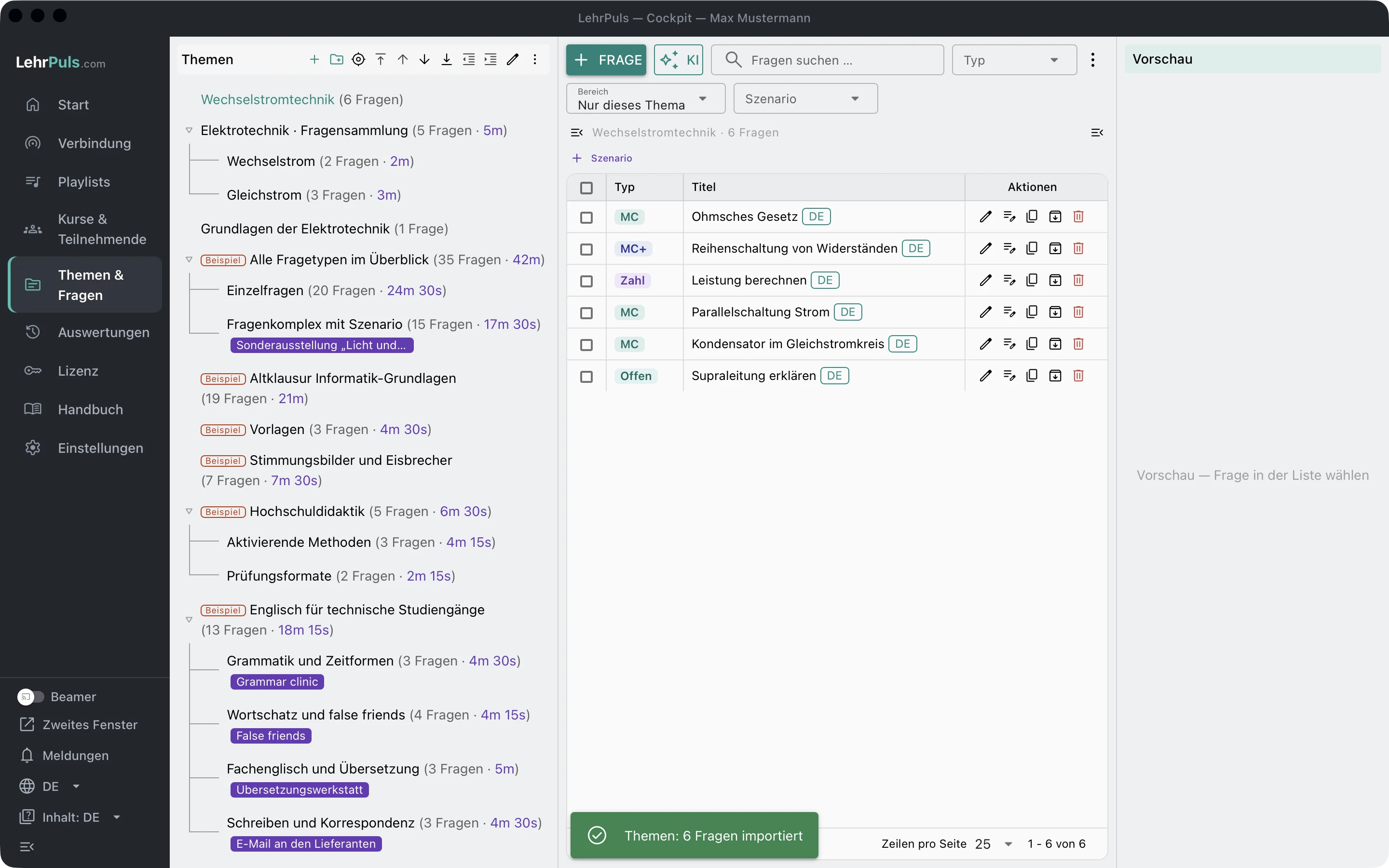Open the Szenario filter dropdown
This screenshot has height=868, width=1389.
point(805,99)
